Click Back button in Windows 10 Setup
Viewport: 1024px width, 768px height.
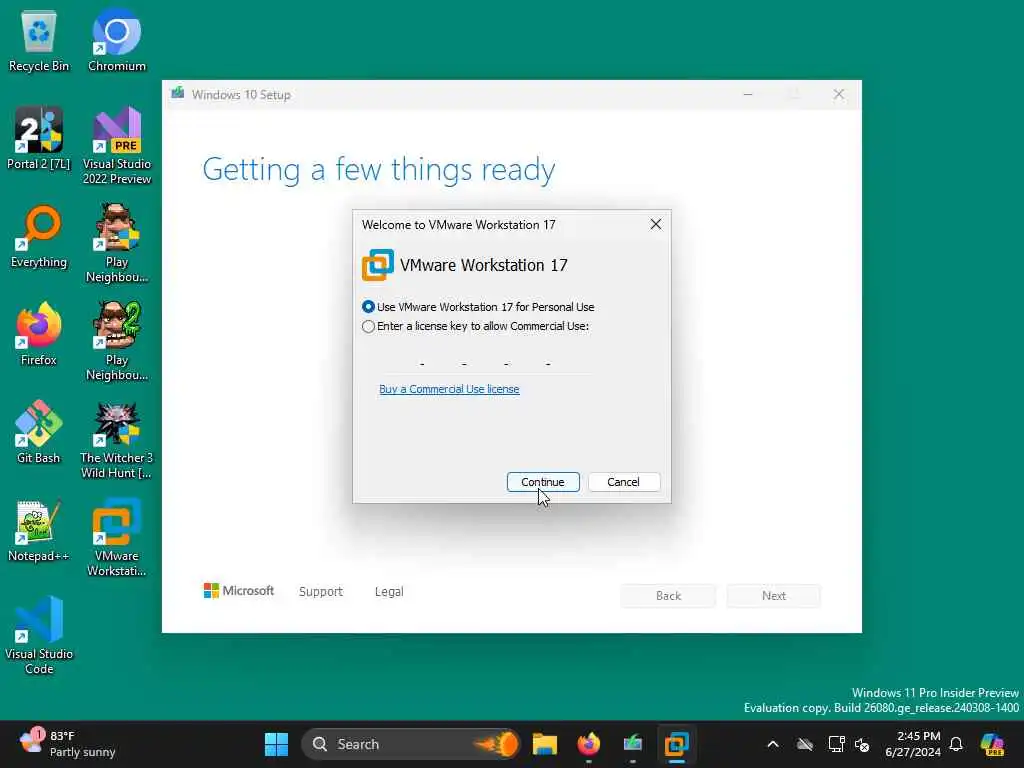668,596
